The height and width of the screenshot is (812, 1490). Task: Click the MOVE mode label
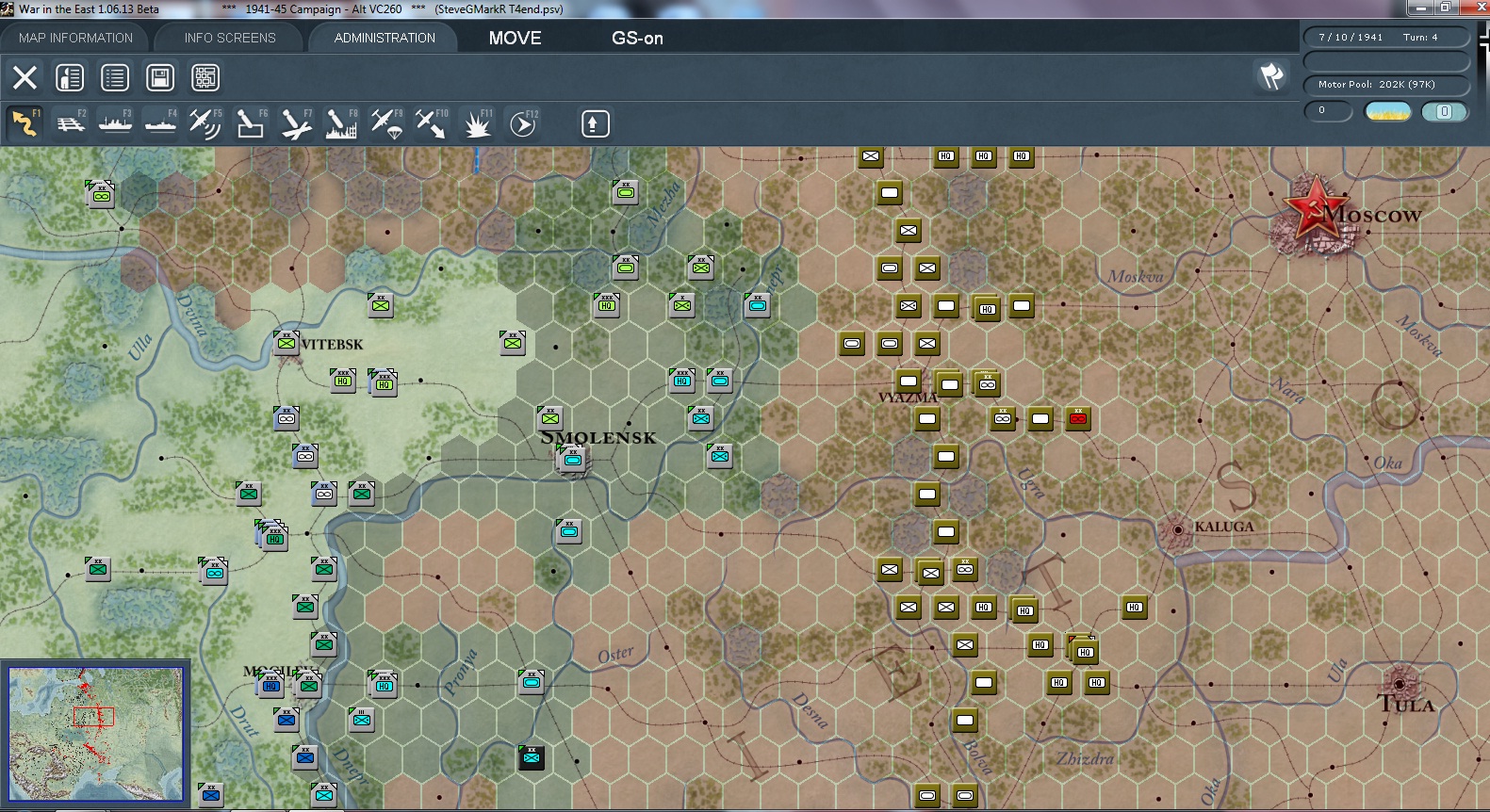coord(516,39)
